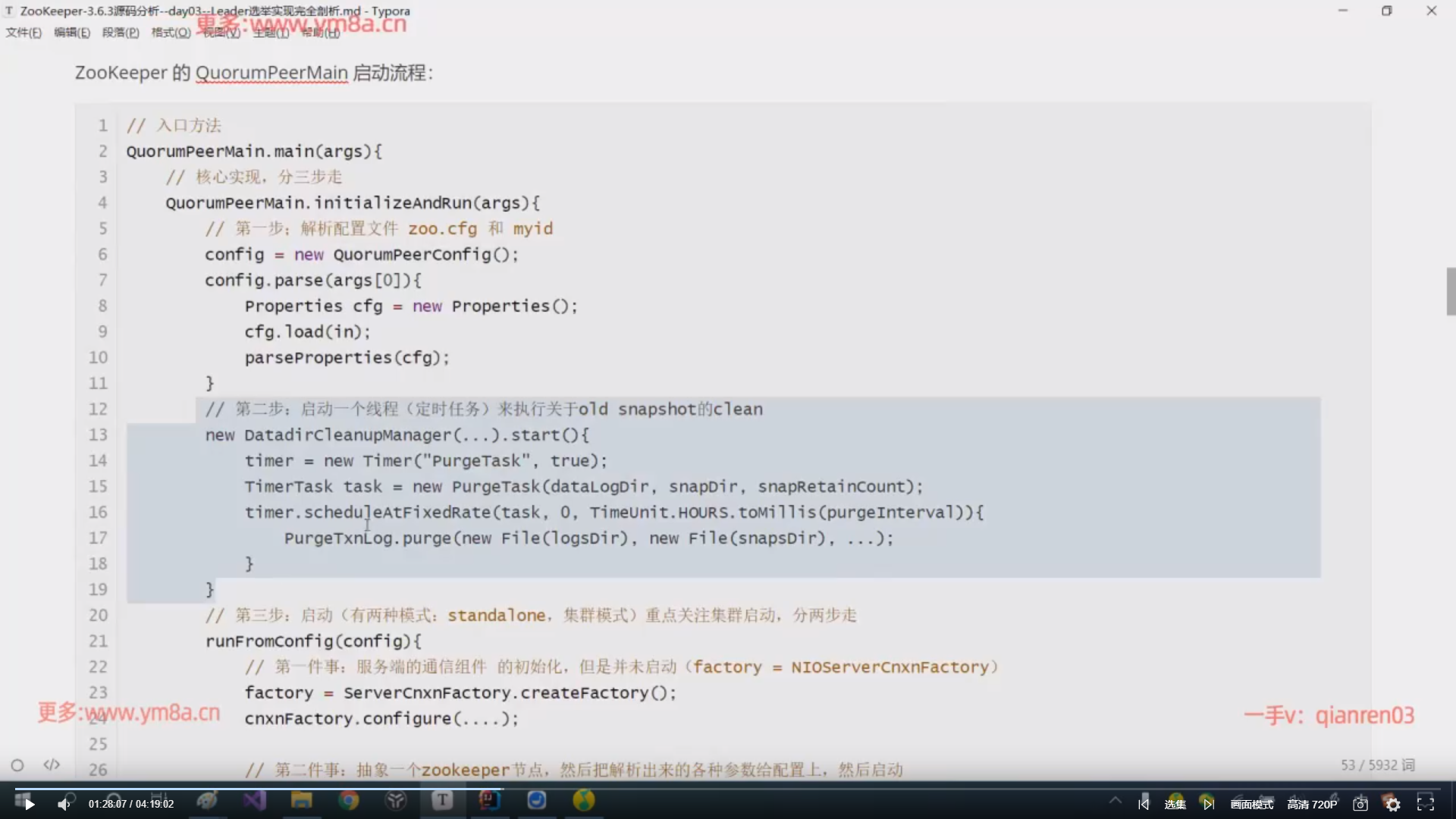Enter fullscreen mode
The width and height of the screenshot is (1456, 819).
(x=1426, y=804)
